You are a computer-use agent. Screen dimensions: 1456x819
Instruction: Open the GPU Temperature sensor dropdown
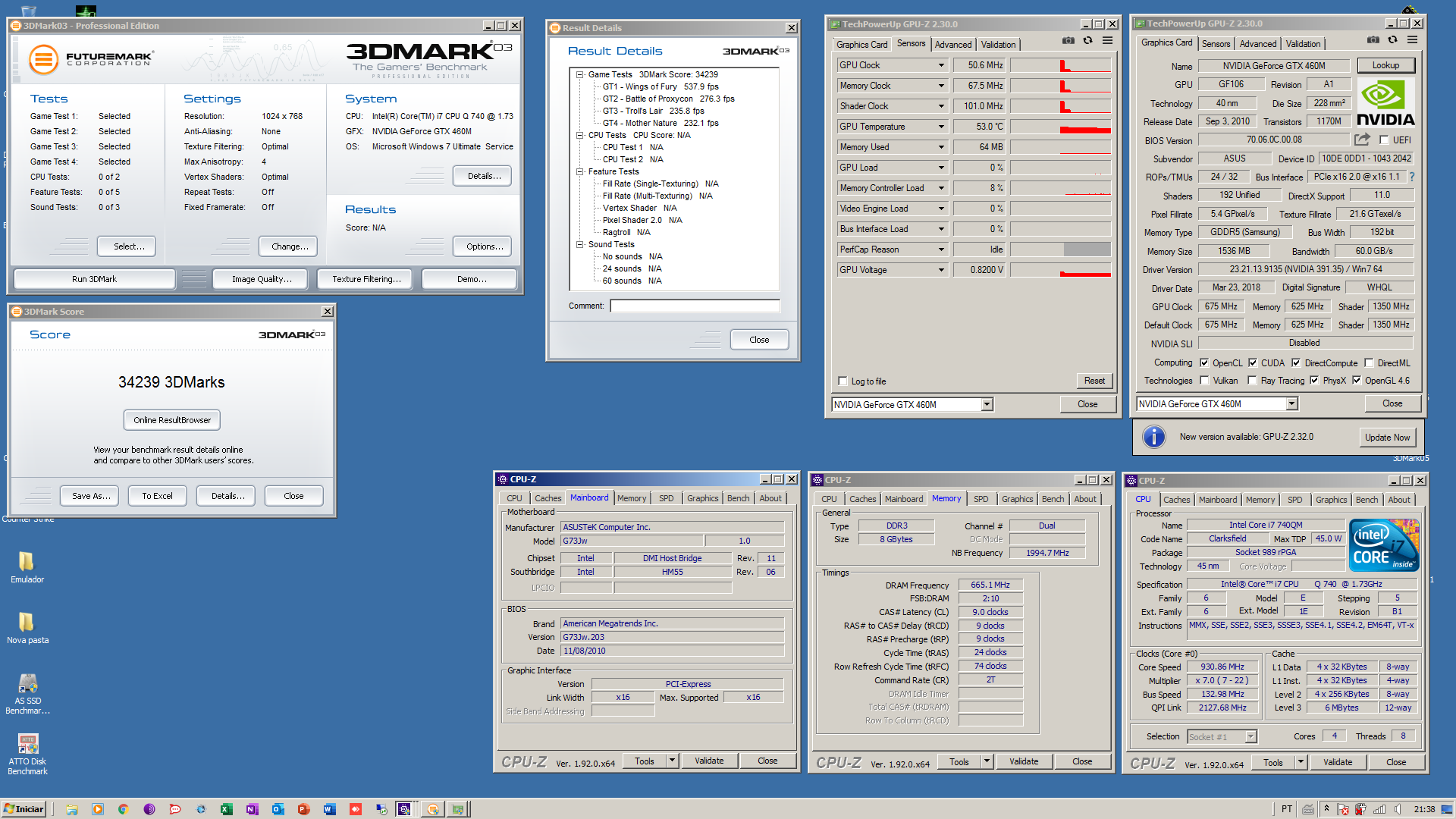[941, 127]
